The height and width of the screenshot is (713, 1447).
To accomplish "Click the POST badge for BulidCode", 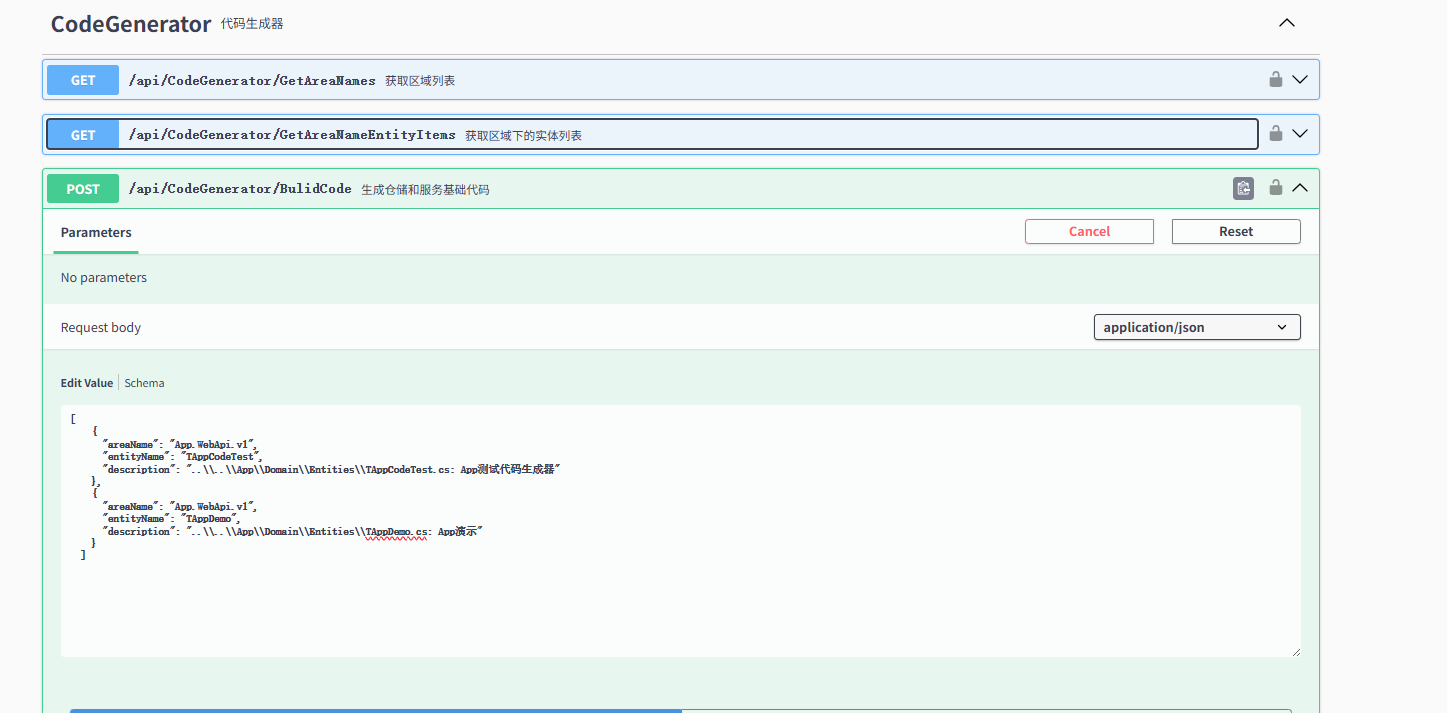I will (x=83, y=189).
